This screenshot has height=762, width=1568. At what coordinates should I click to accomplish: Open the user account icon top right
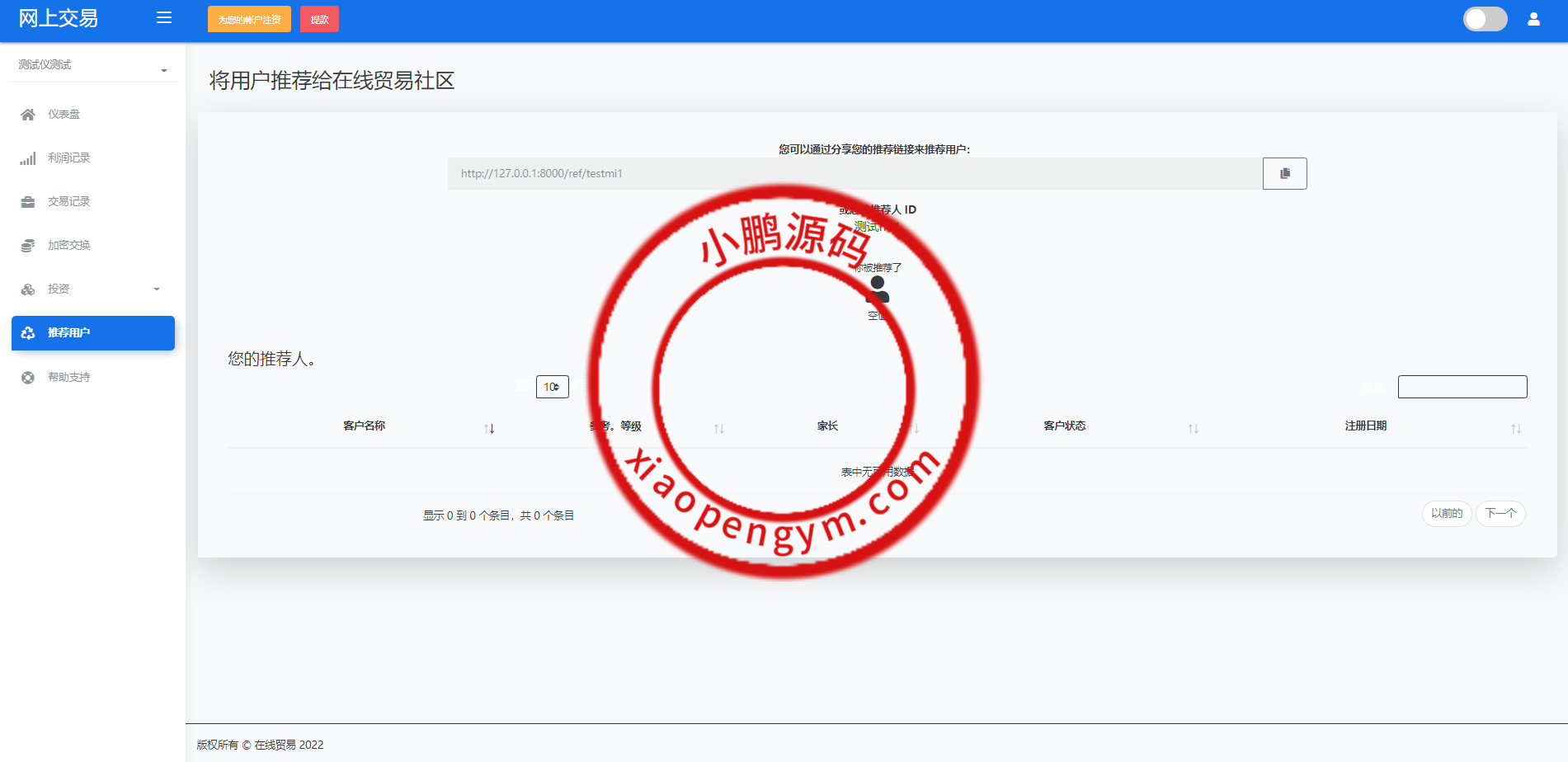1533,18
